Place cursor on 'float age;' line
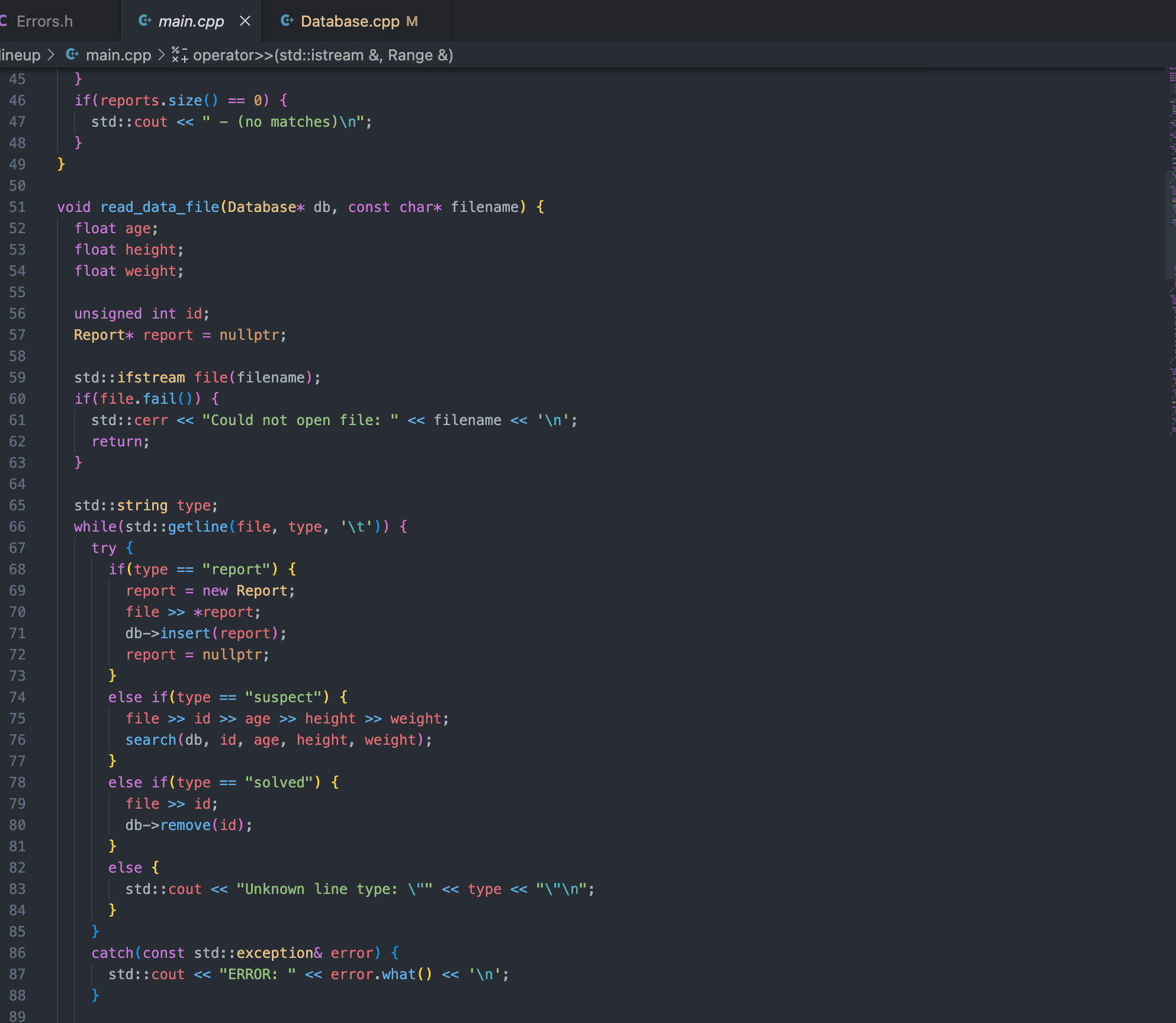Viewport: 1176px width, 1023px height. click(116, 229)
